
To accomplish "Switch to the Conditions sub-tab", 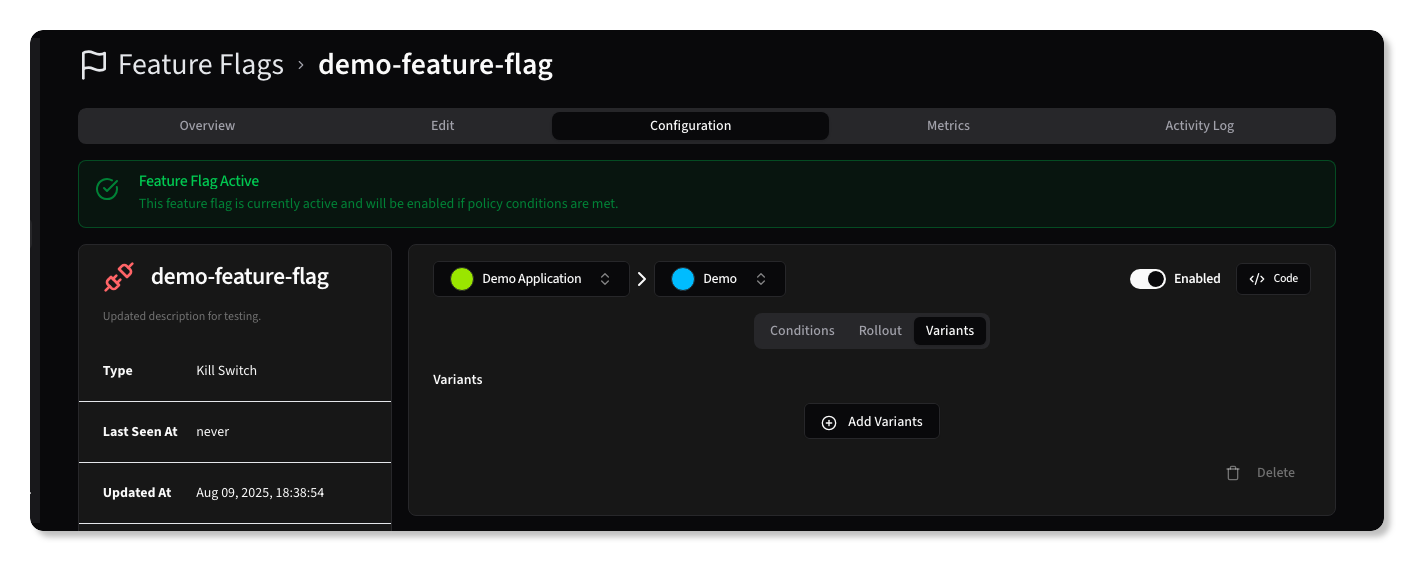I will [802, 331].
